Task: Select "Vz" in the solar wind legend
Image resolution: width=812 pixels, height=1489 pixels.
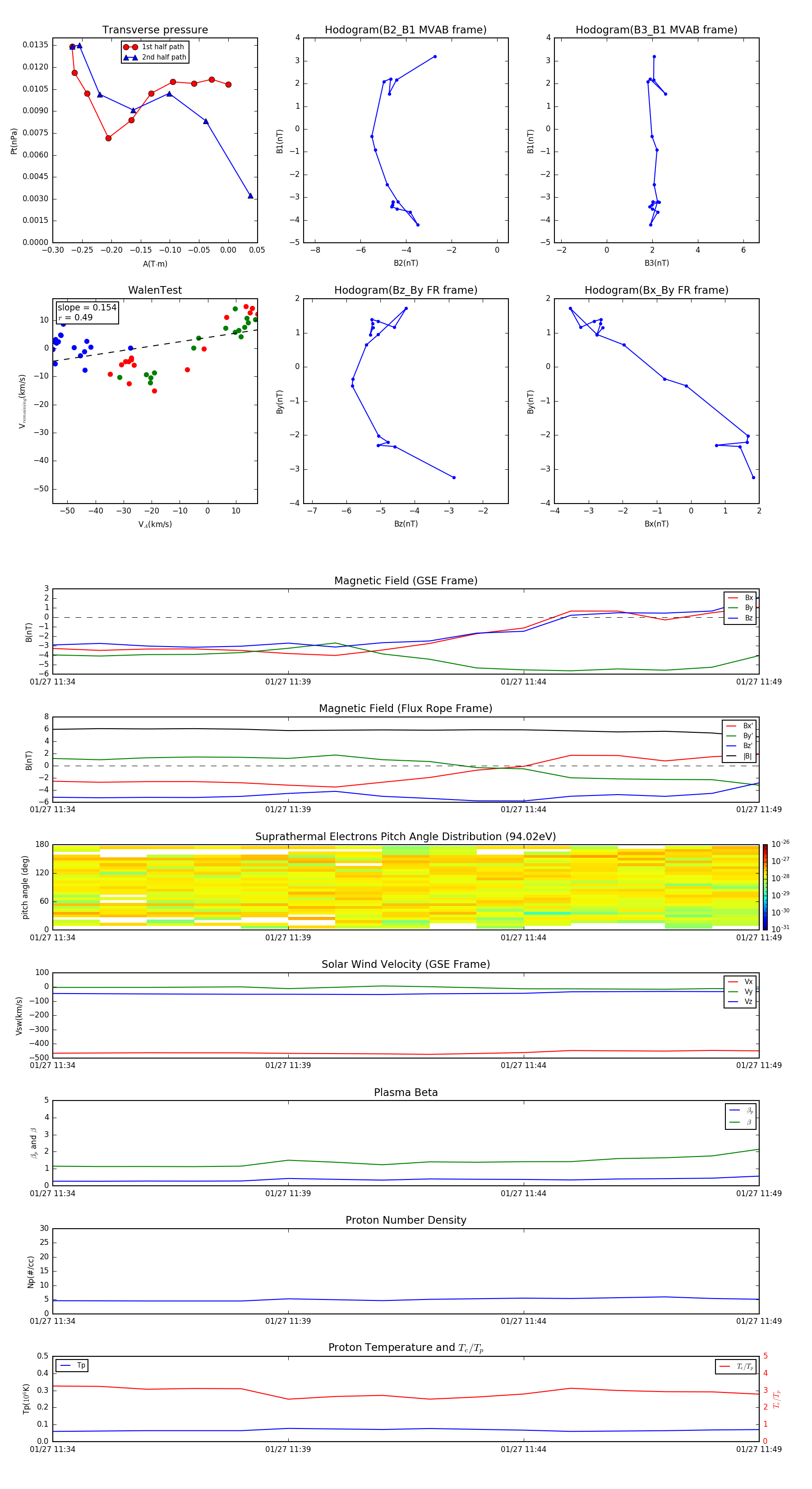Action: coord(740,1002)
